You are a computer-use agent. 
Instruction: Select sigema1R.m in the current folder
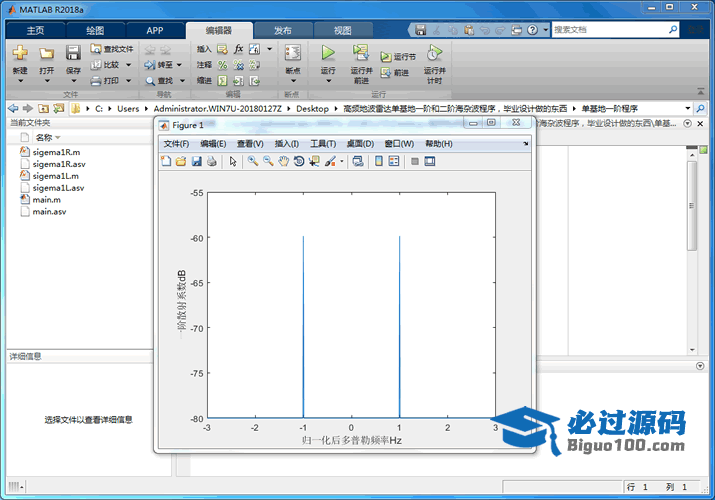click(x=56, y=152)
